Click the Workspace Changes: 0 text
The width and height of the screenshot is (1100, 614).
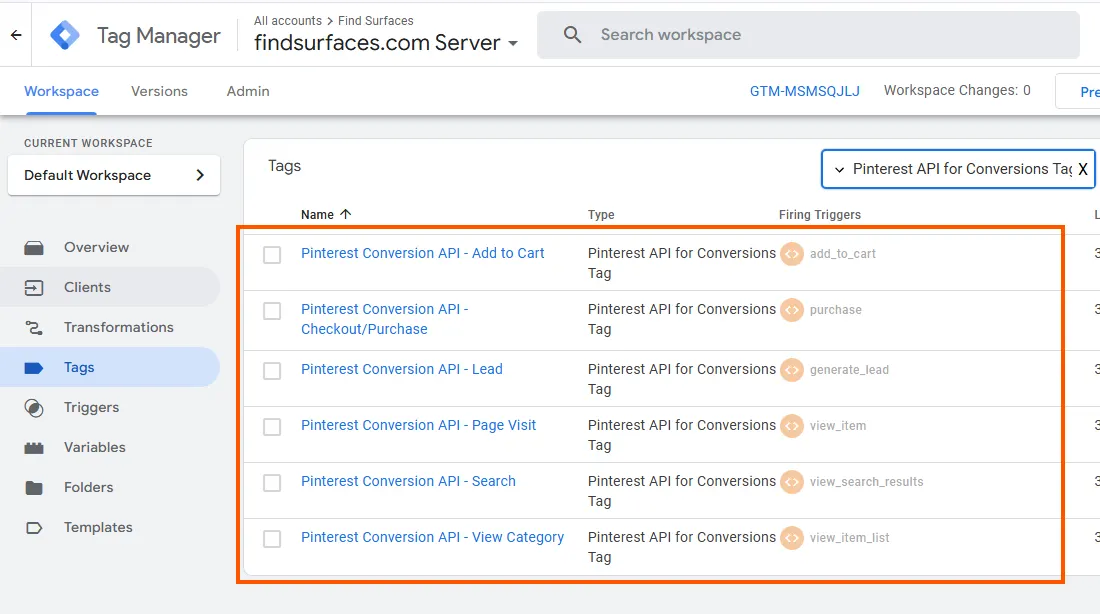click(x=957, y=91)
